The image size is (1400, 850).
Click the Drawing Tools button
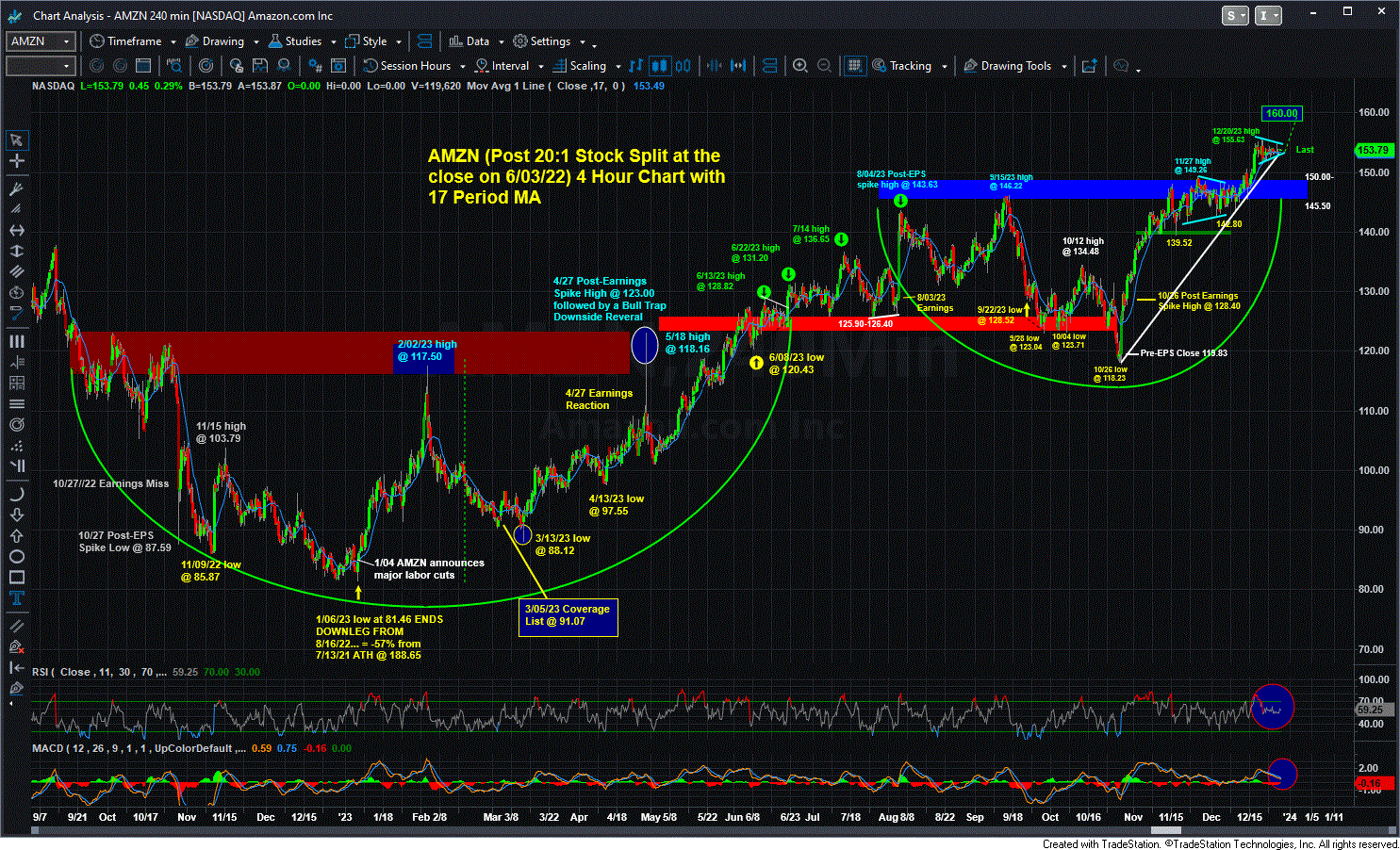[1008, 66]
